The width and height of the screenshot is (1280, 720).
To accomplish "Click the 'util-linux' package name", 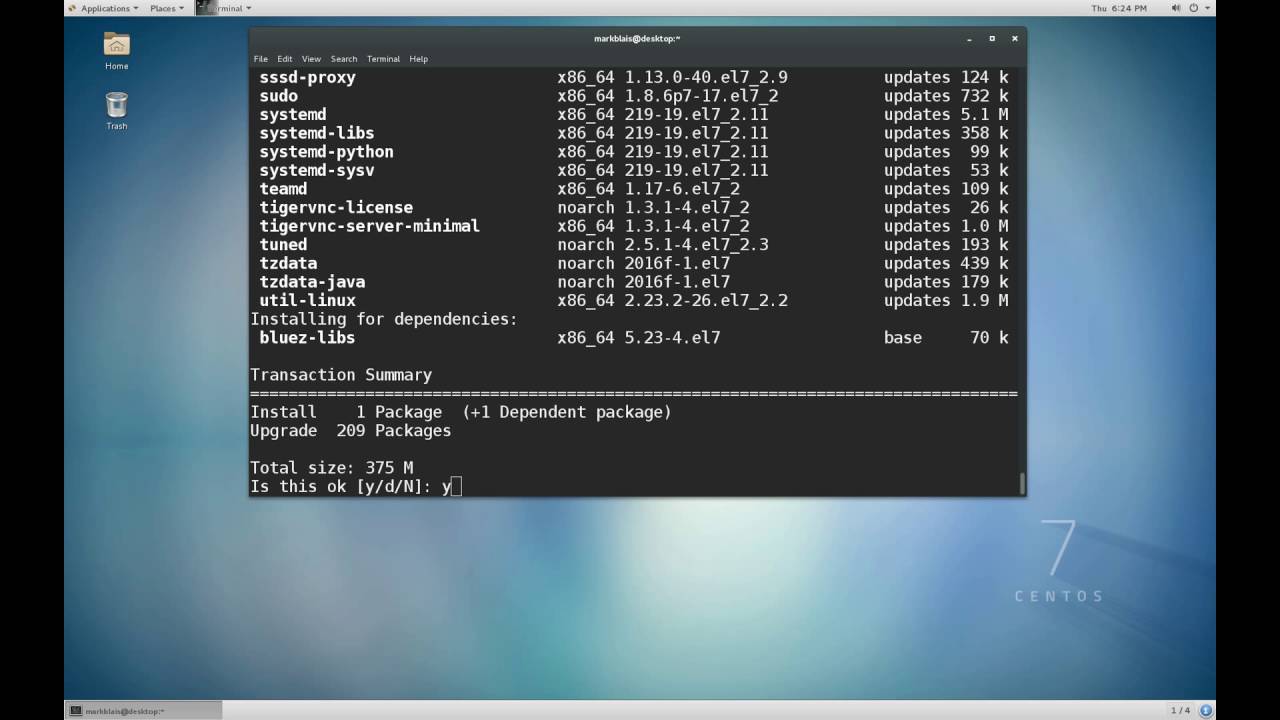I will pos(308,301).
